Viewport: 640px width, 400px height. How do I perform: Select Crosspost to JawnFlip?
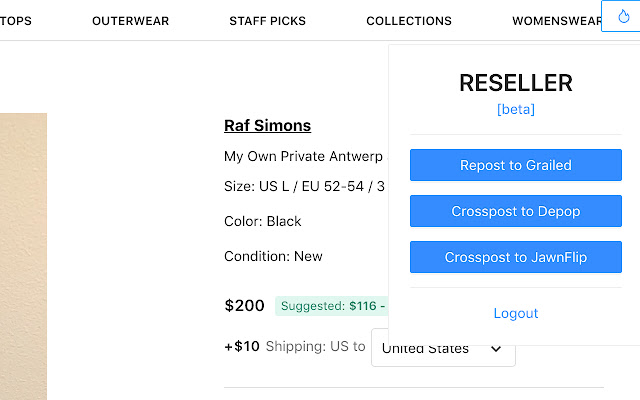coord(515,257)
